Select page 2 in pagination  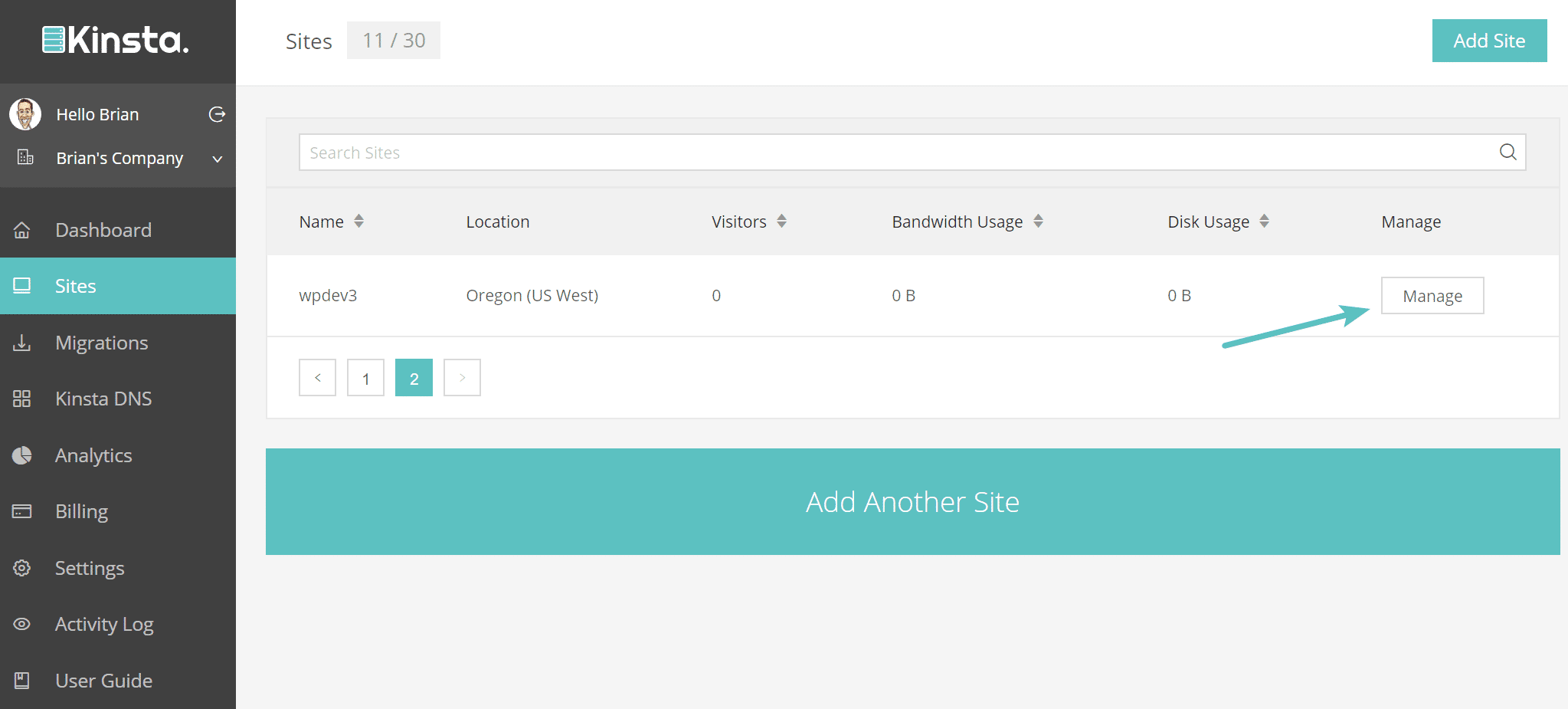click(414, 378)
